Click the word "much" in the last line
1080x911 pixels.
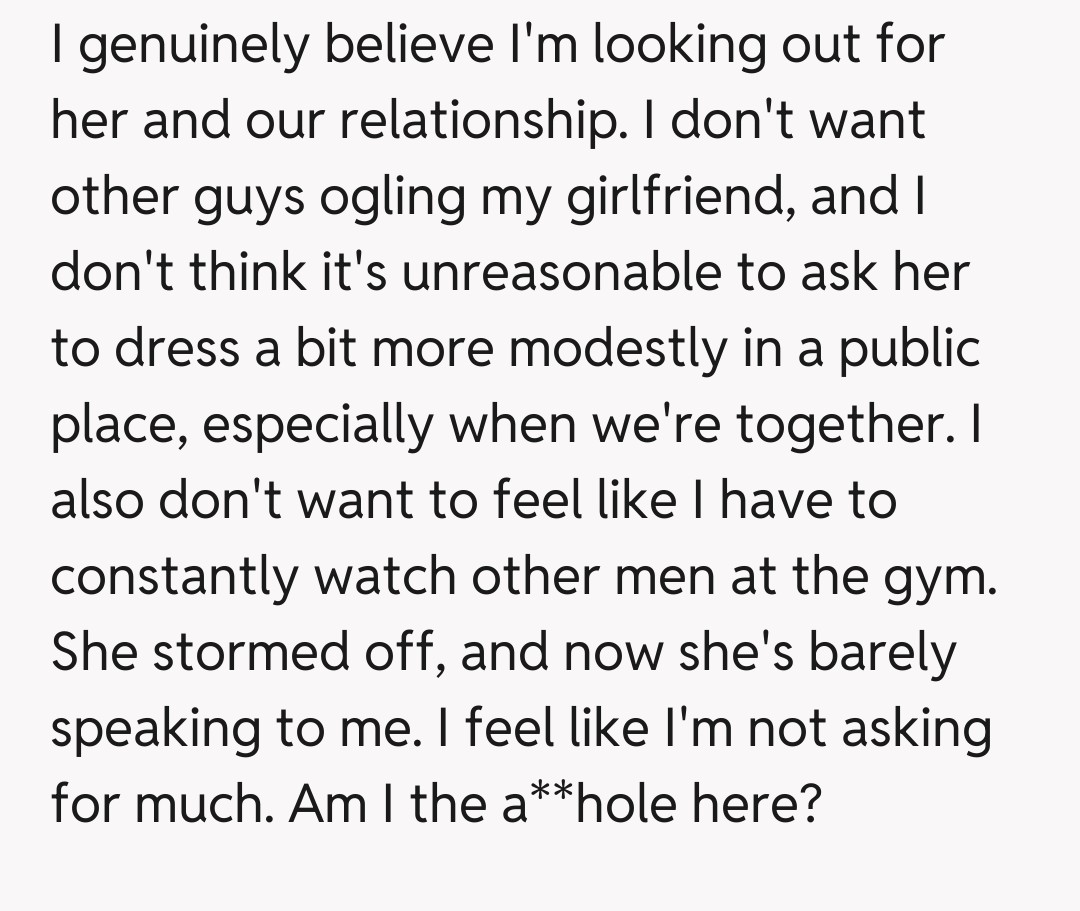point(209,804)
